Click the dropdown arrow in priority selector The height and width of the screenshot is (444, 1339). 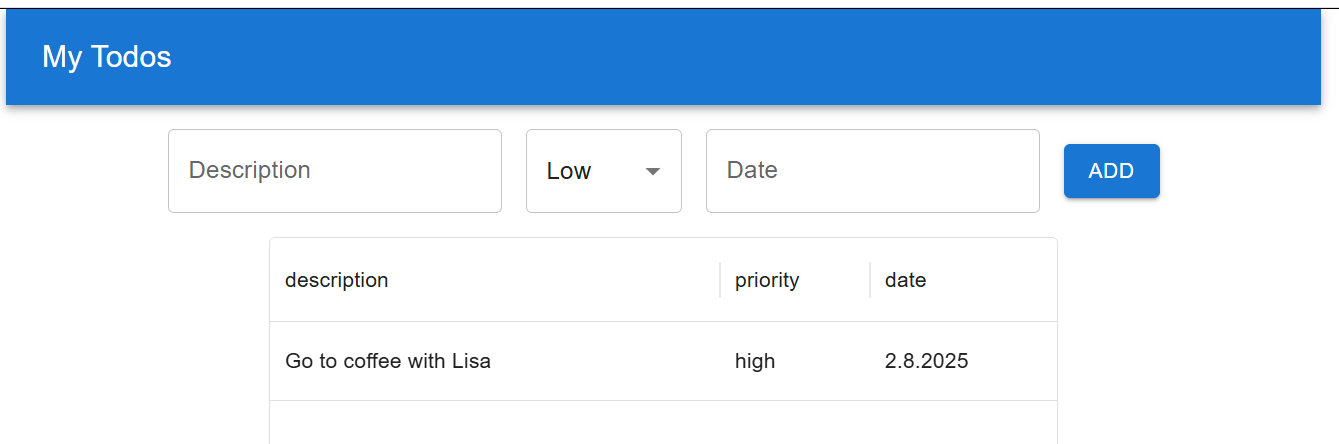(x=653, y=171)
